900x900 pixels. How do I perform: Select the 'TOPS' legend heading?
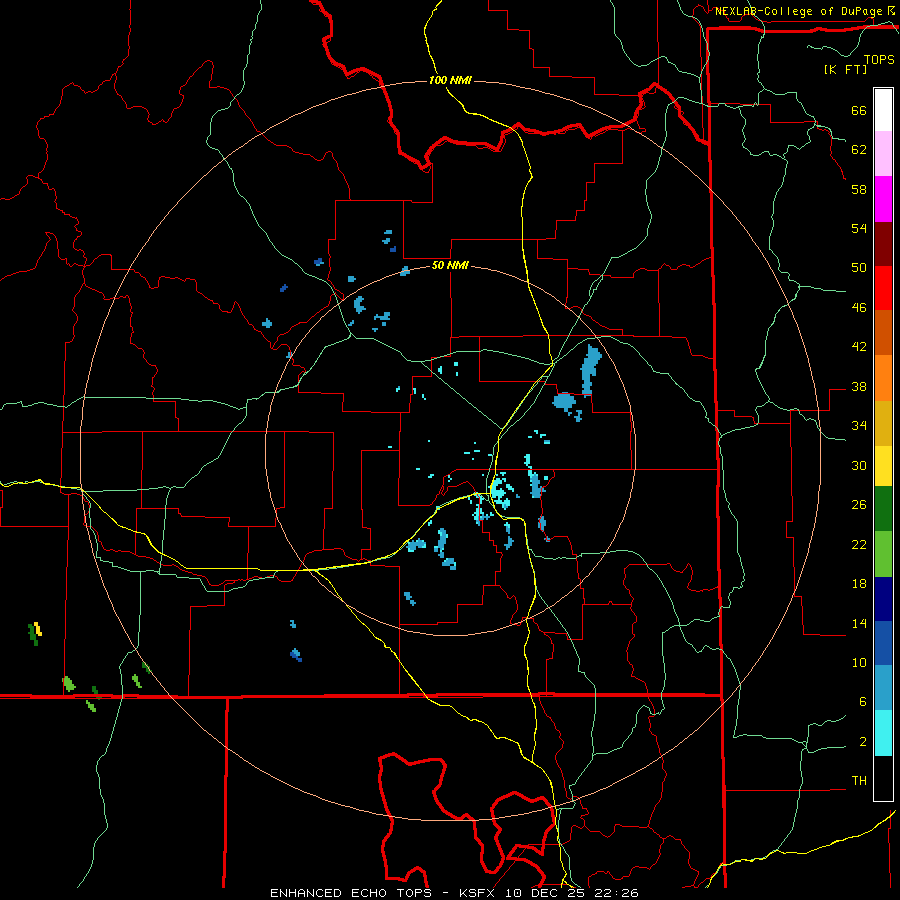pos(879,59)
